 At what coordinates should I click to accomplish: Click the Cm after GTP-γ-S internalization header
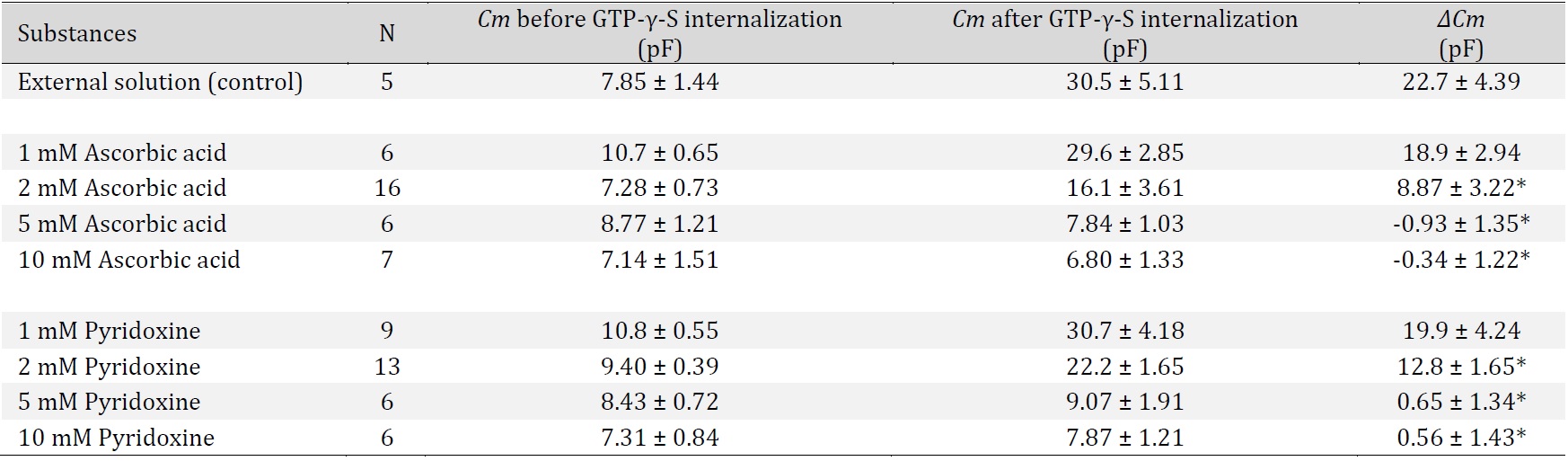point(1125,33)
